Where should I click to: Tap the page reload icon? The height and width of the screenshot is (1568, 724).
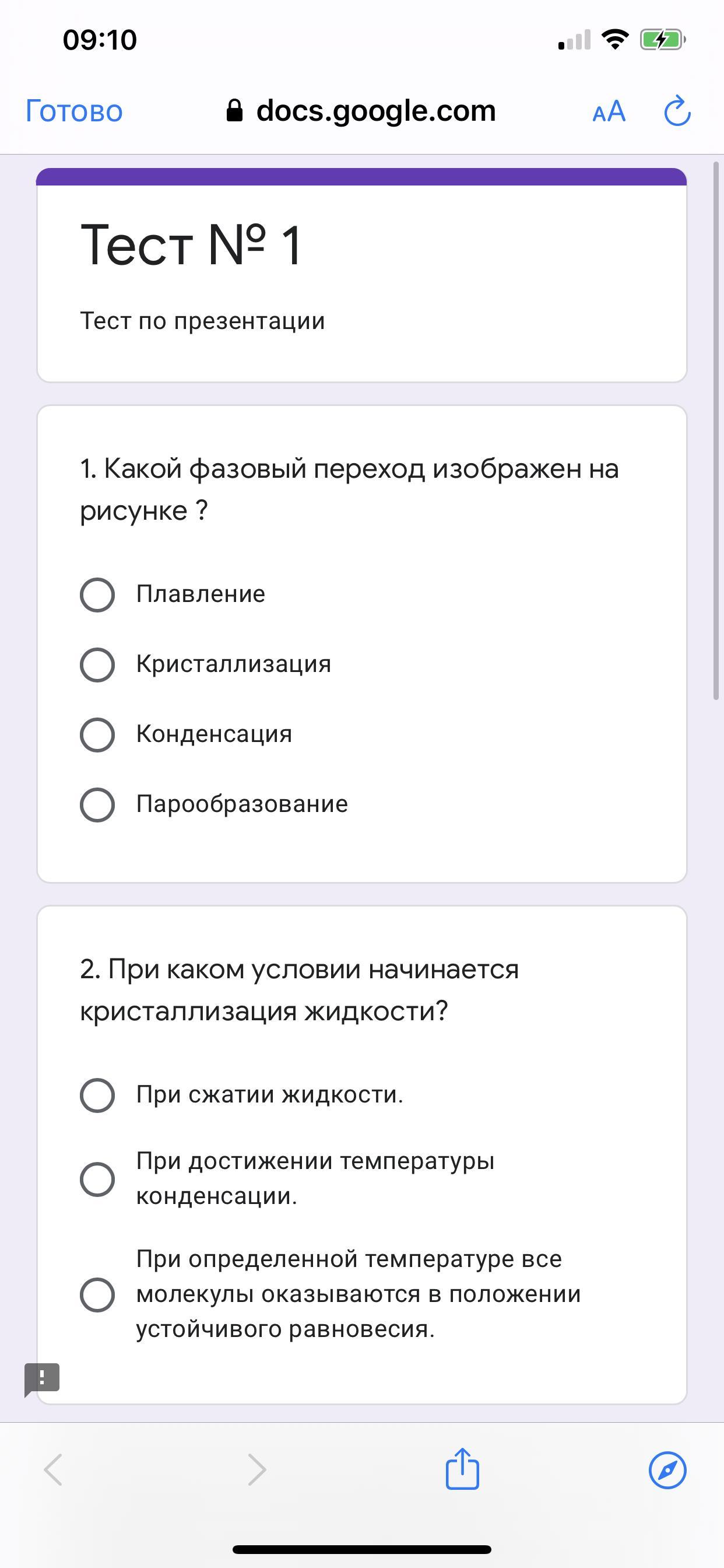click(x=677, y=111)
